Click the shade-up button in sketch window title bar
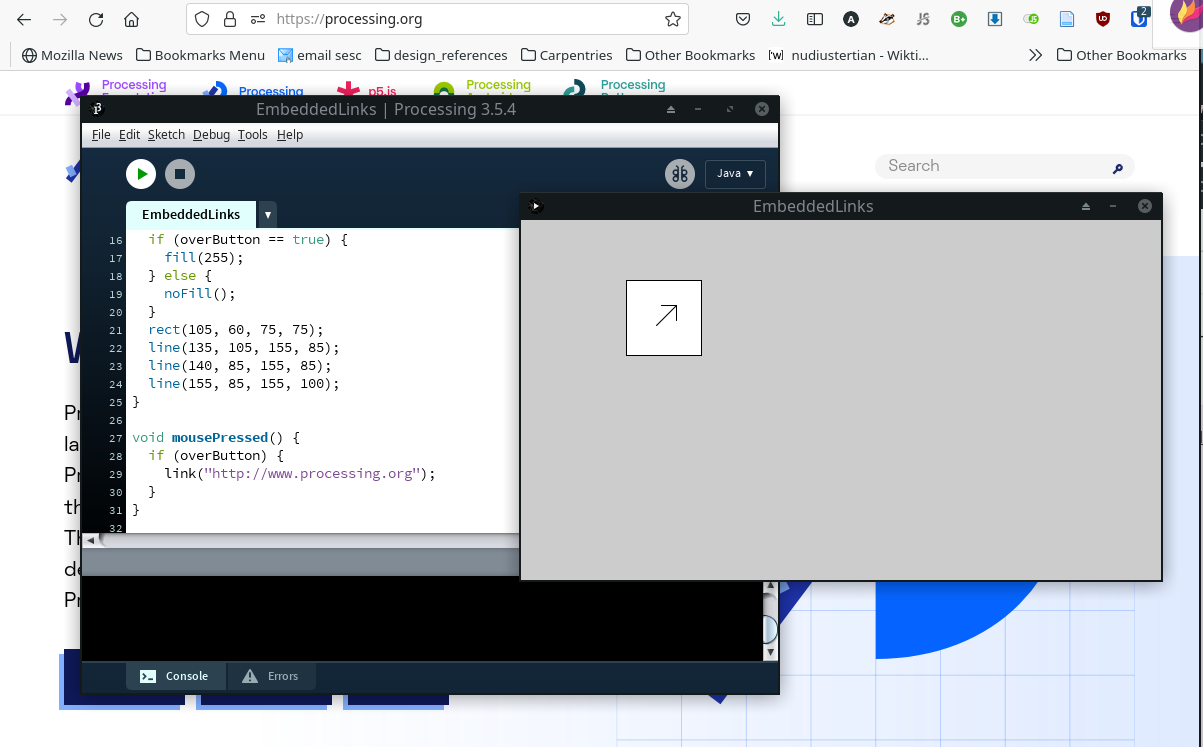 pyautogui.click(x=1086, y=206)
